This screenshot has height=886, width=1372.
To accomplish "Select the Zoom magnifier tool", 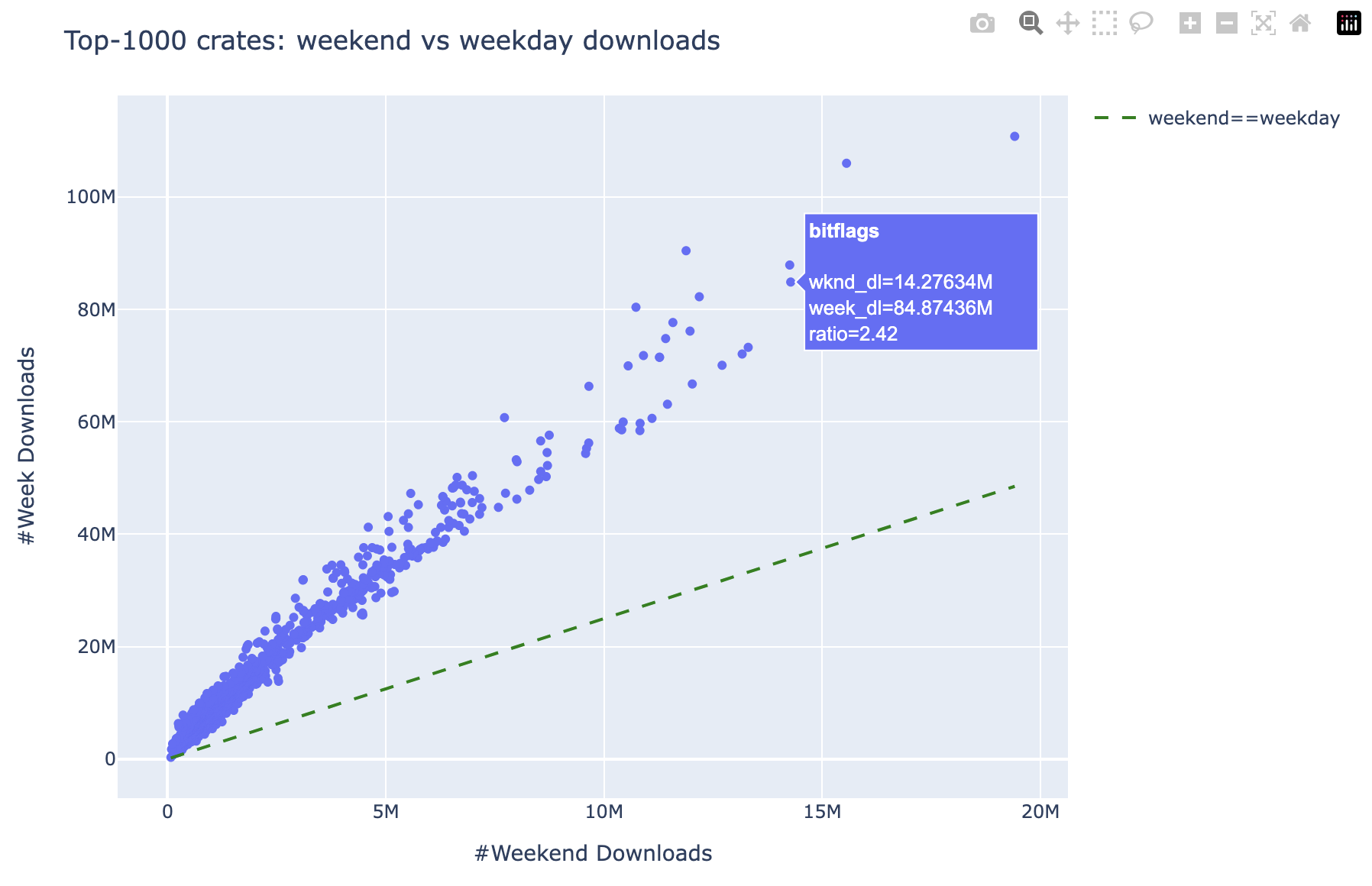I will click(x=1031, y=24).
